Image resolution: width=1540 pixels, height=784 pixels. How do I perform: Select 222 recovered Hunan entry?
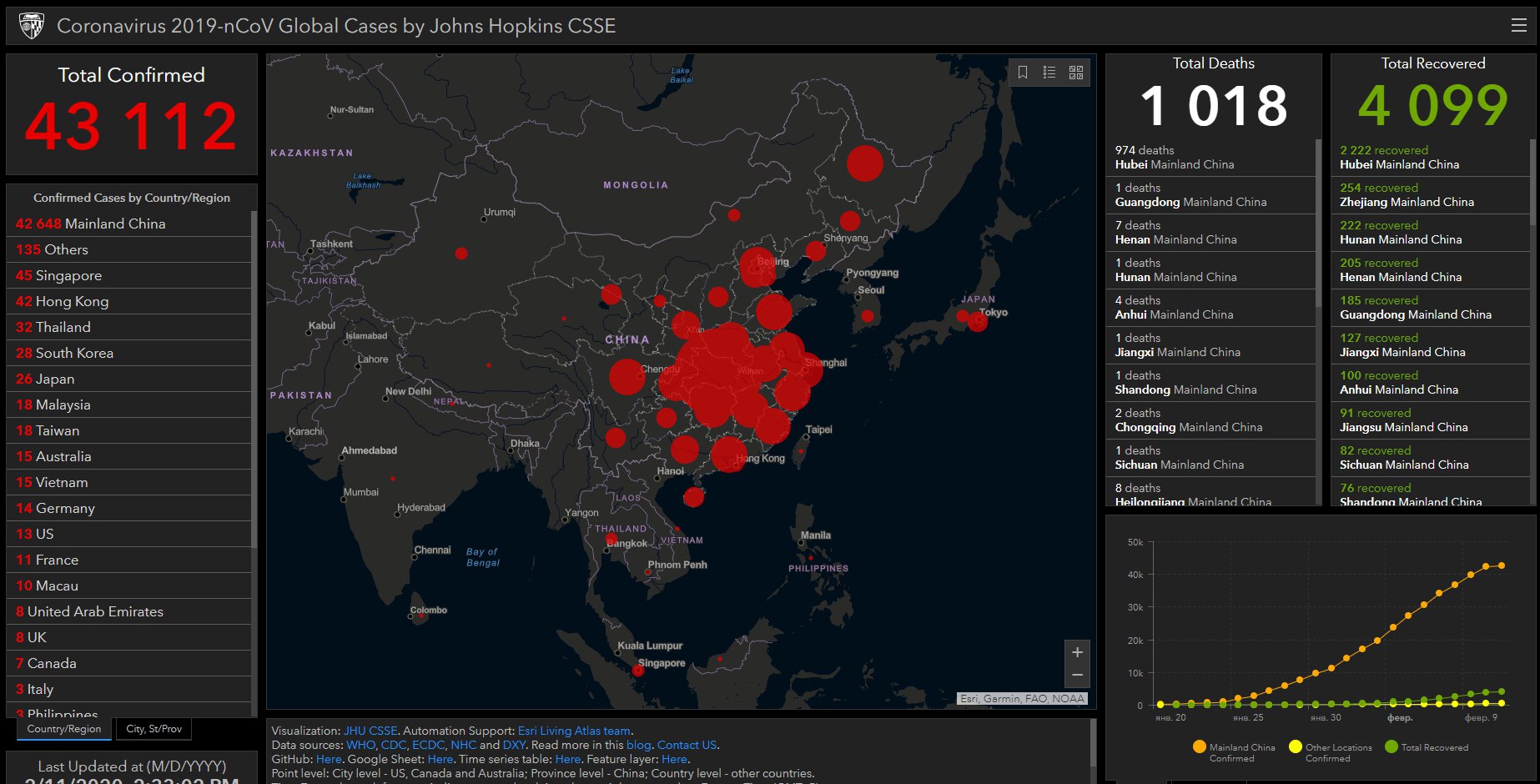tap(1431, 232)
